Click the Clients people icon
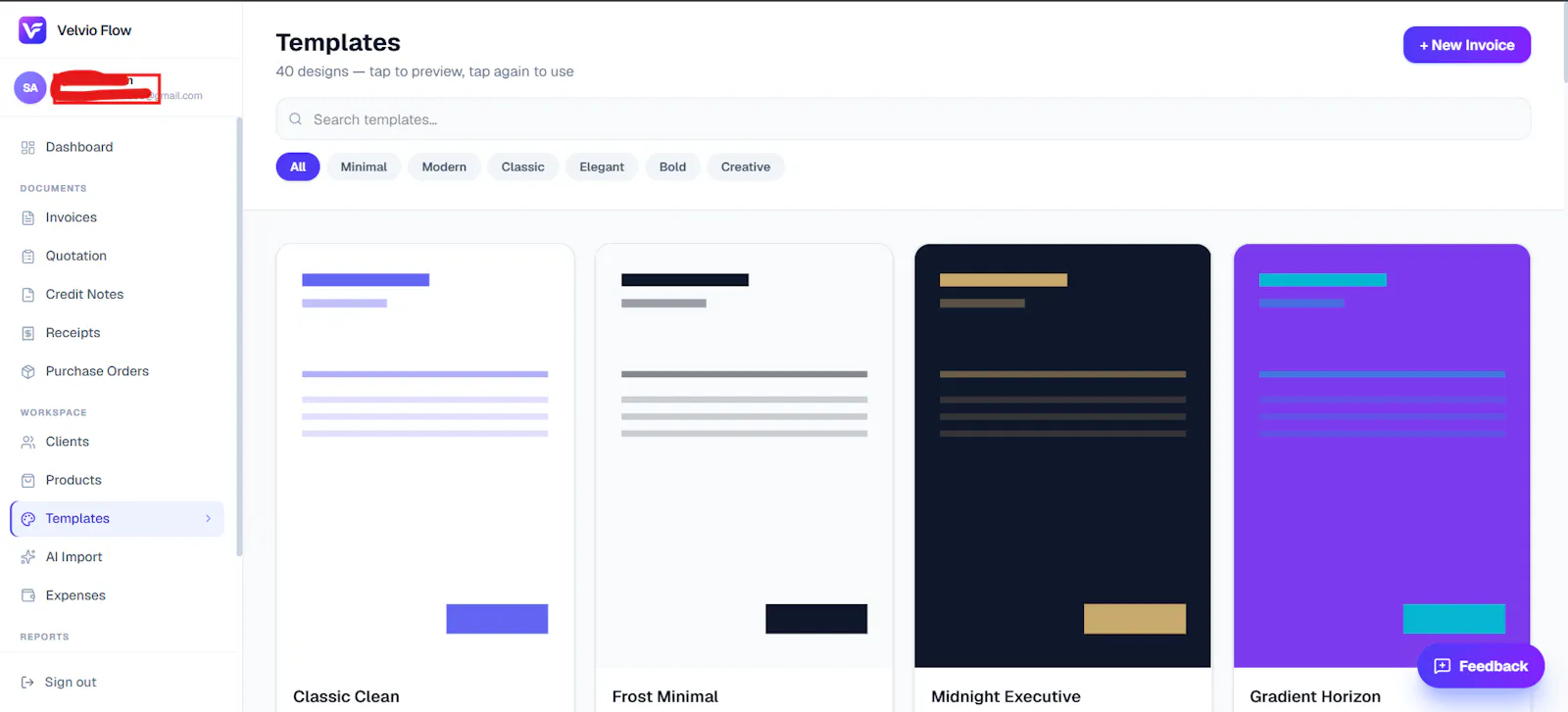 pos(27,443)
